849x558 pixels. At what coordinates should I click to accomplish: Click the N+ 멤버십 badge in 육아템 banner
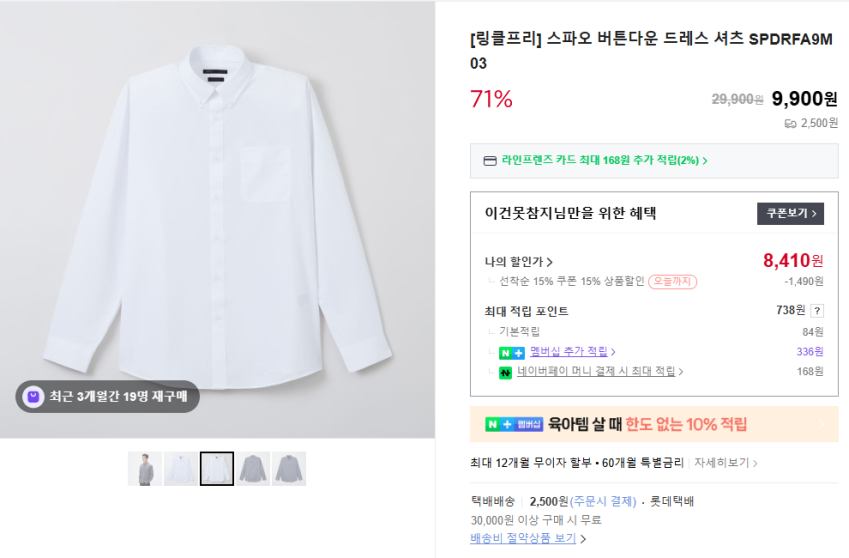[x=514, y=424]
